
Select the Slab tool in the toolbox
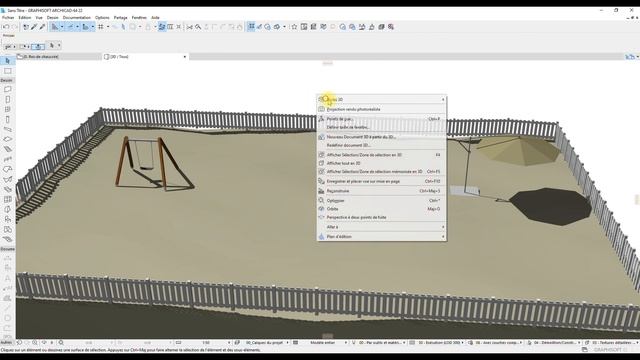7,139
